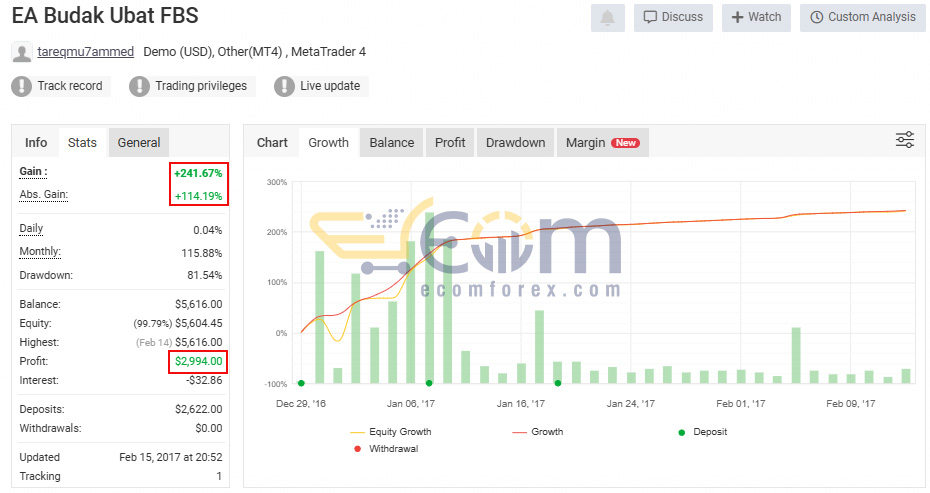930x493 pixels.
Task: Select the Growth chart tab
Action: tap(329, 142)
